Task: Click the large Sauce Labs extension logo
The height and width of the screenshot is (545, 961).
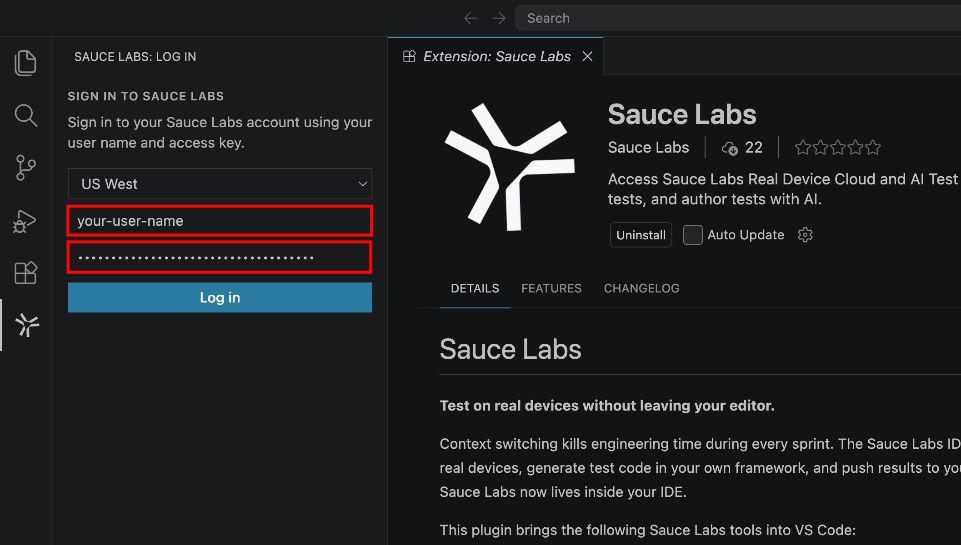Action: 510,167
